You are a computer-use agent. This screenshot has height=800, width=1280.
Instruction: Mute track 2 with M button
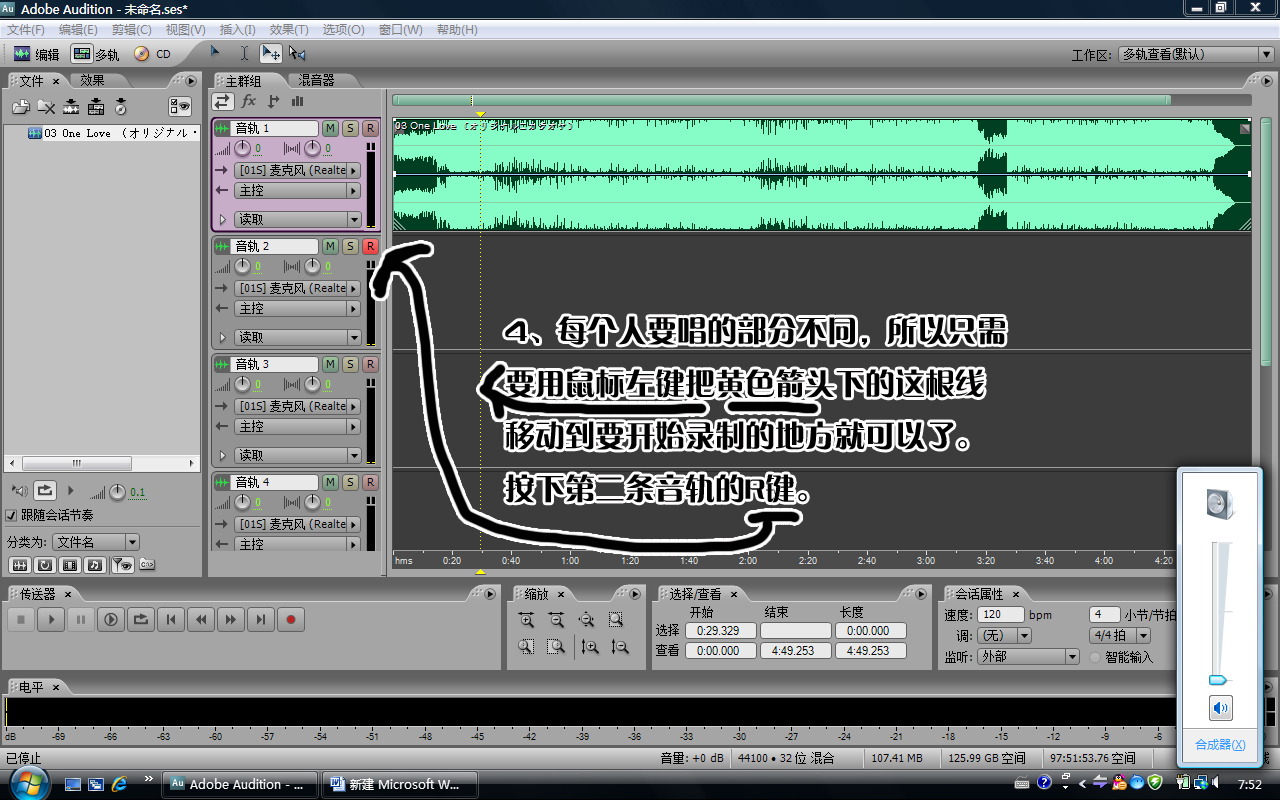331,246
